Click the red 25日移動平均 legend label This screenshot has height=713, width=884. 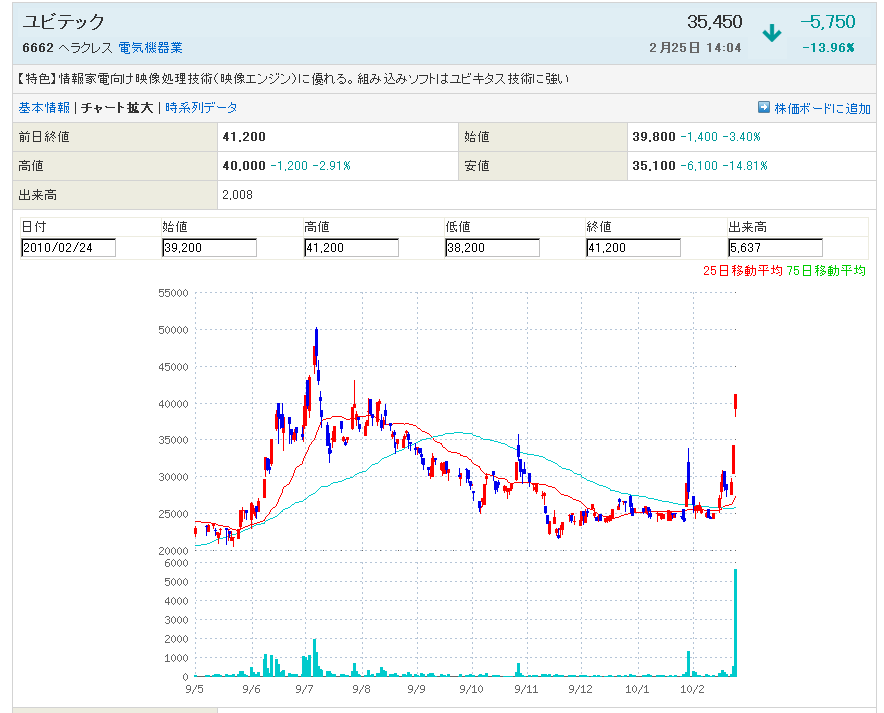coord(743,270)
